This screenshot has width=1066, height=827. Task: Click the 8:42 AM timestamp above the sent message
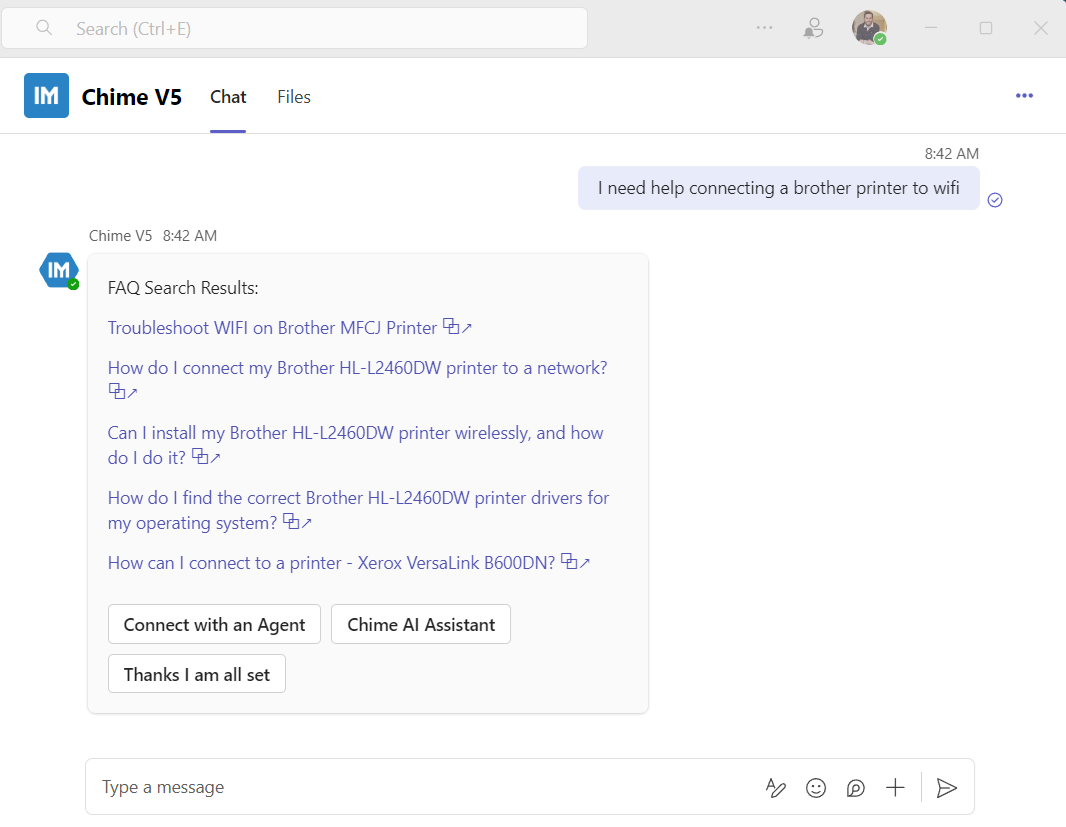click(x=951, y=154)
